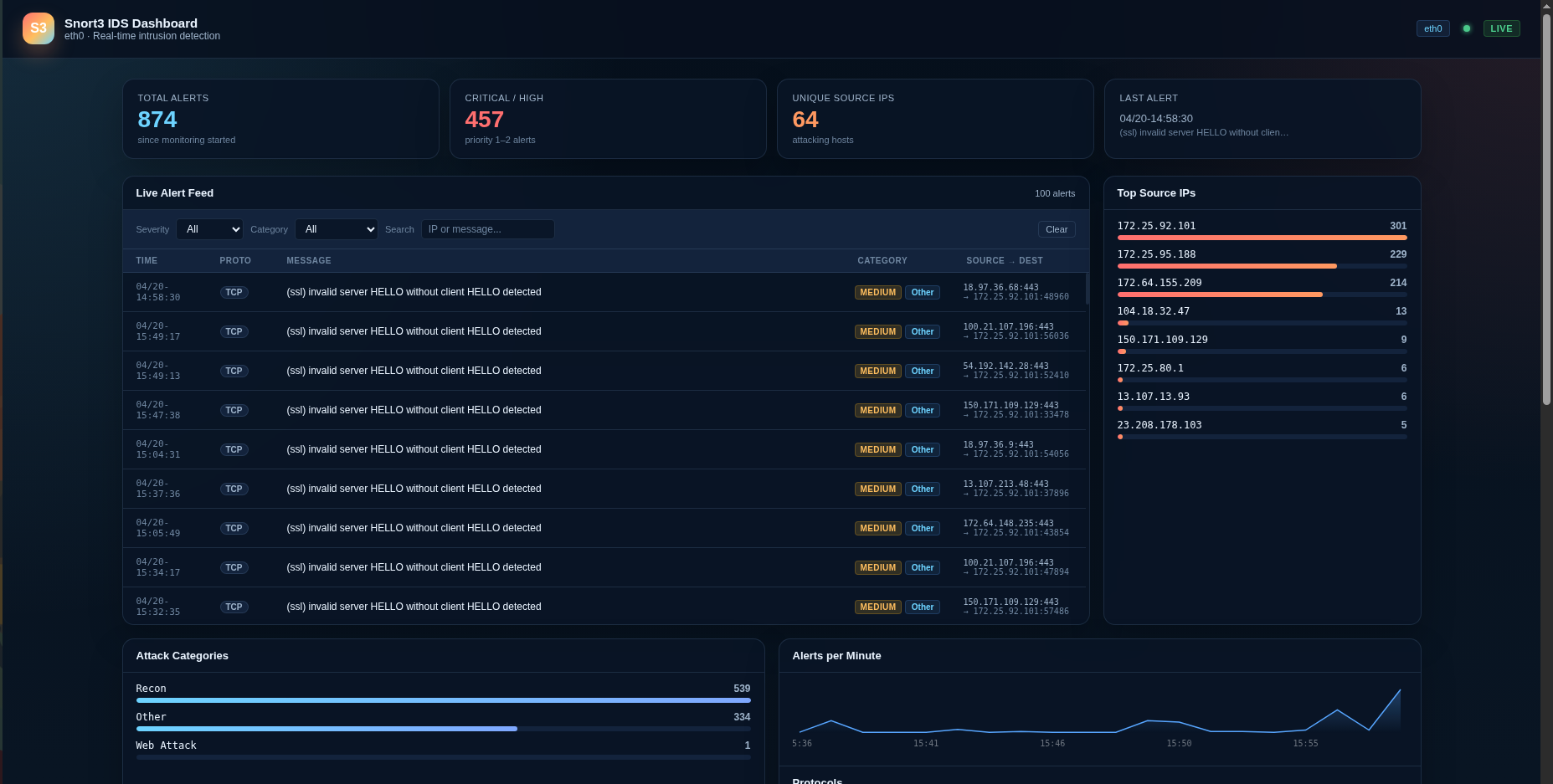
Task: Open the Severity filter dropdown
Action: (209, 228)
